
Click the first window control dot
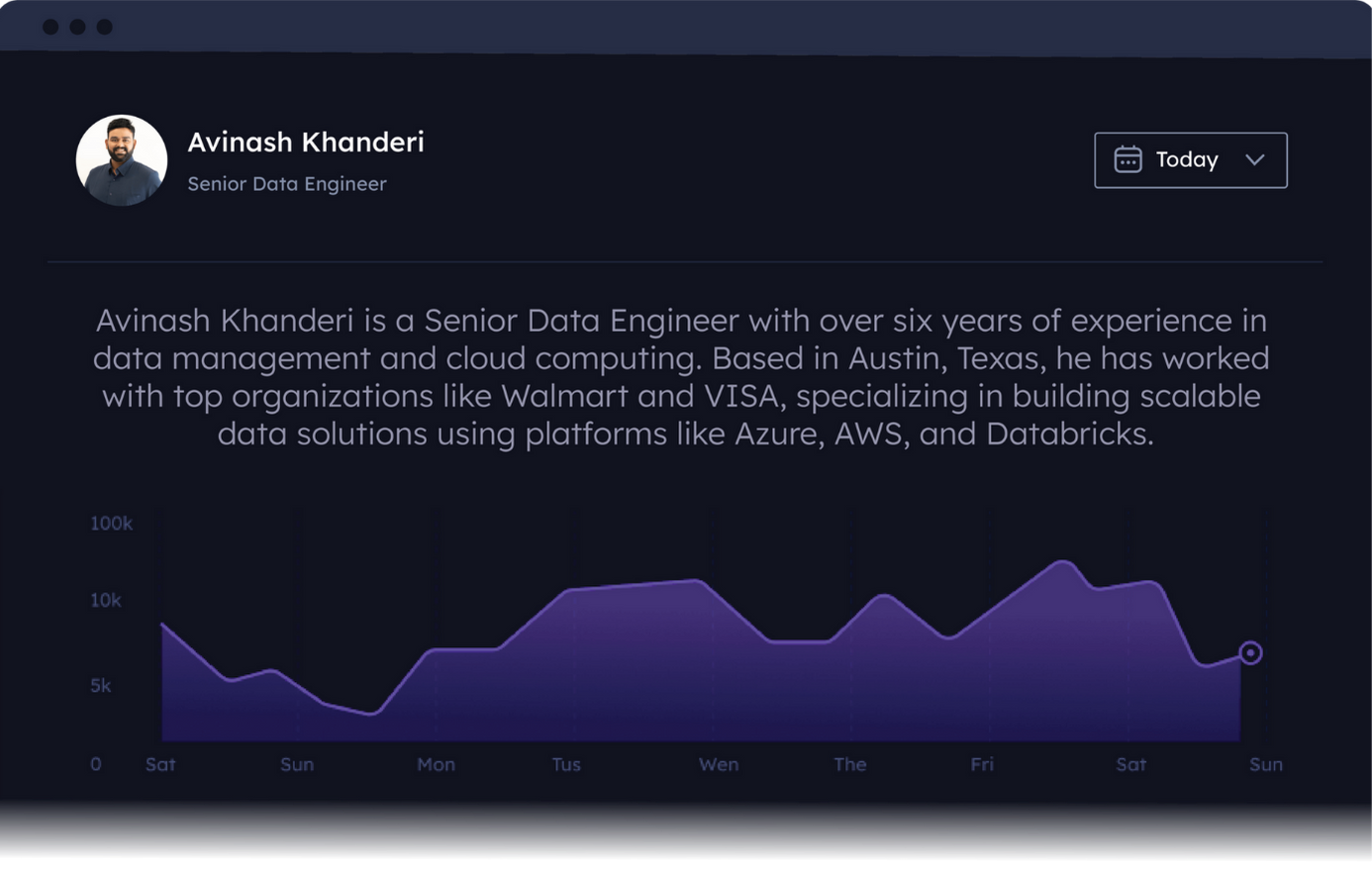pyautogui.click(x=50, y=27)
